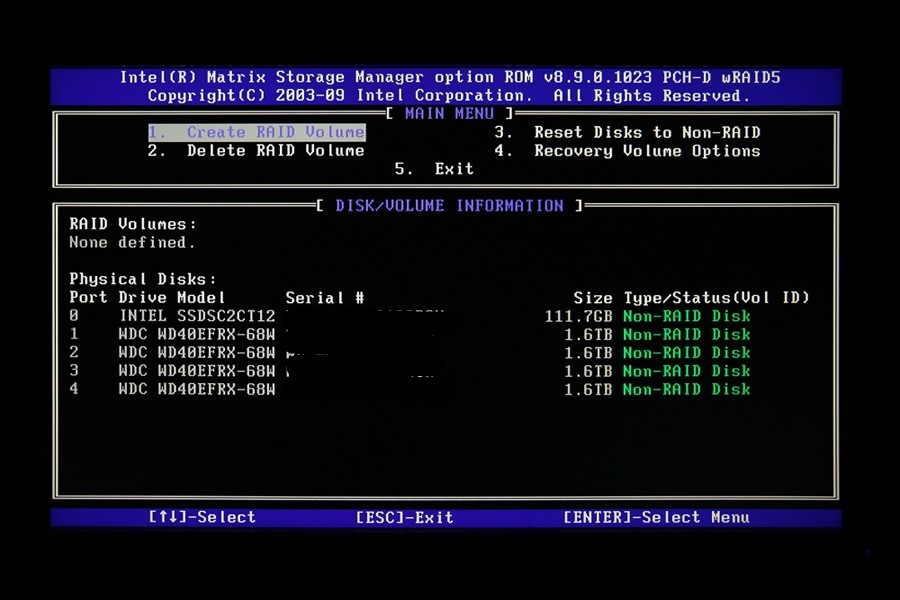Select WDC WD40EFRX-68W on port 2
Viewport: 900px width, 600px height.
[197, 353]
